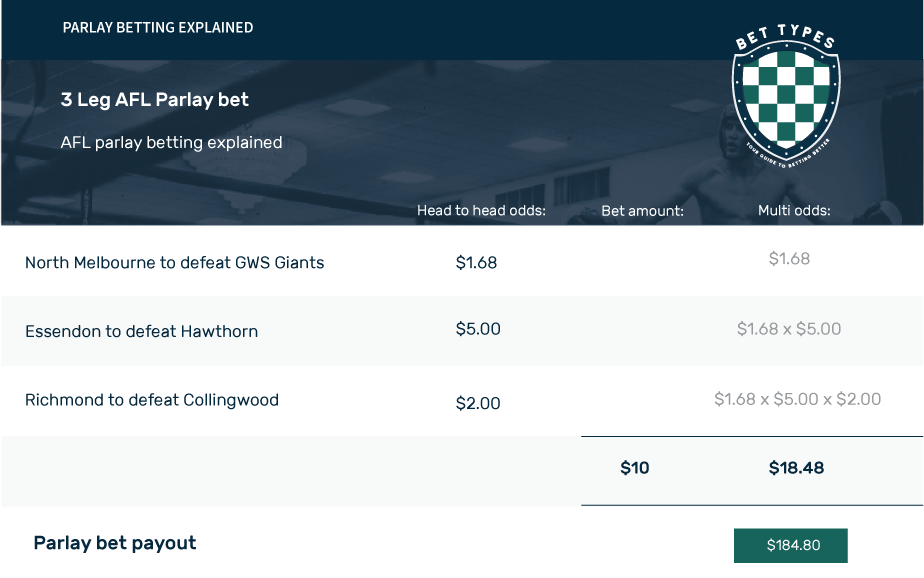Viewport: 924px width, 578px height.
Task: Click the Multi odds column header
Action: [x=794, y=210]
